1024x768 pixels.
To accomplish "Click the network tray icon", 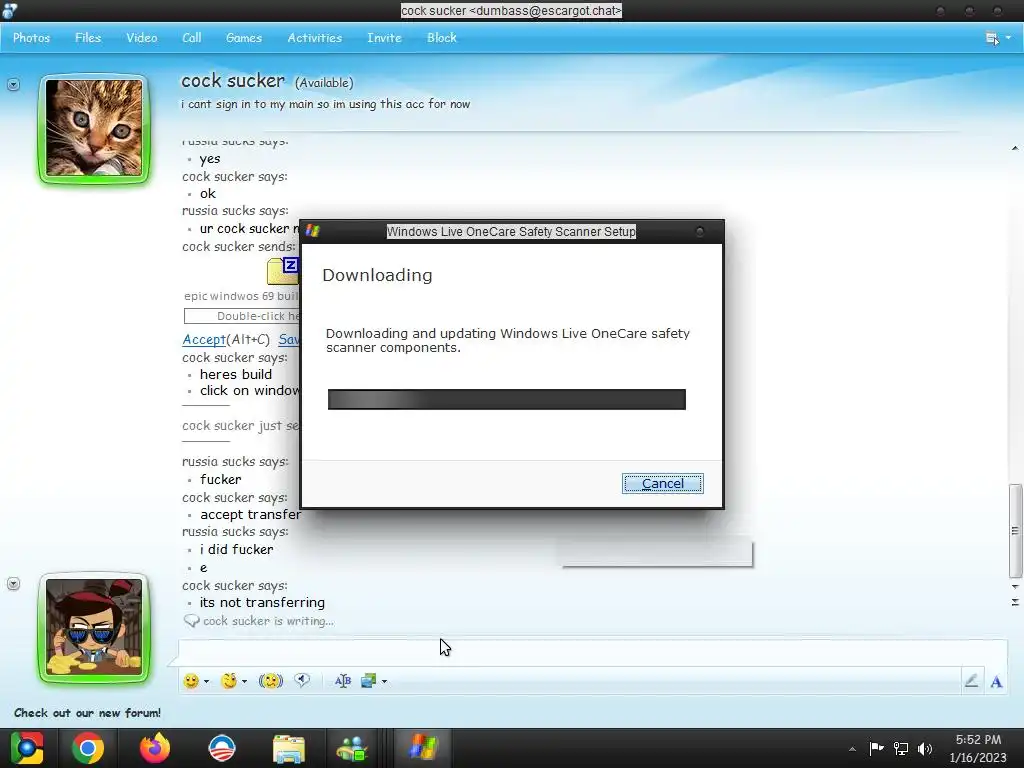I will click(x=901, y=748).
